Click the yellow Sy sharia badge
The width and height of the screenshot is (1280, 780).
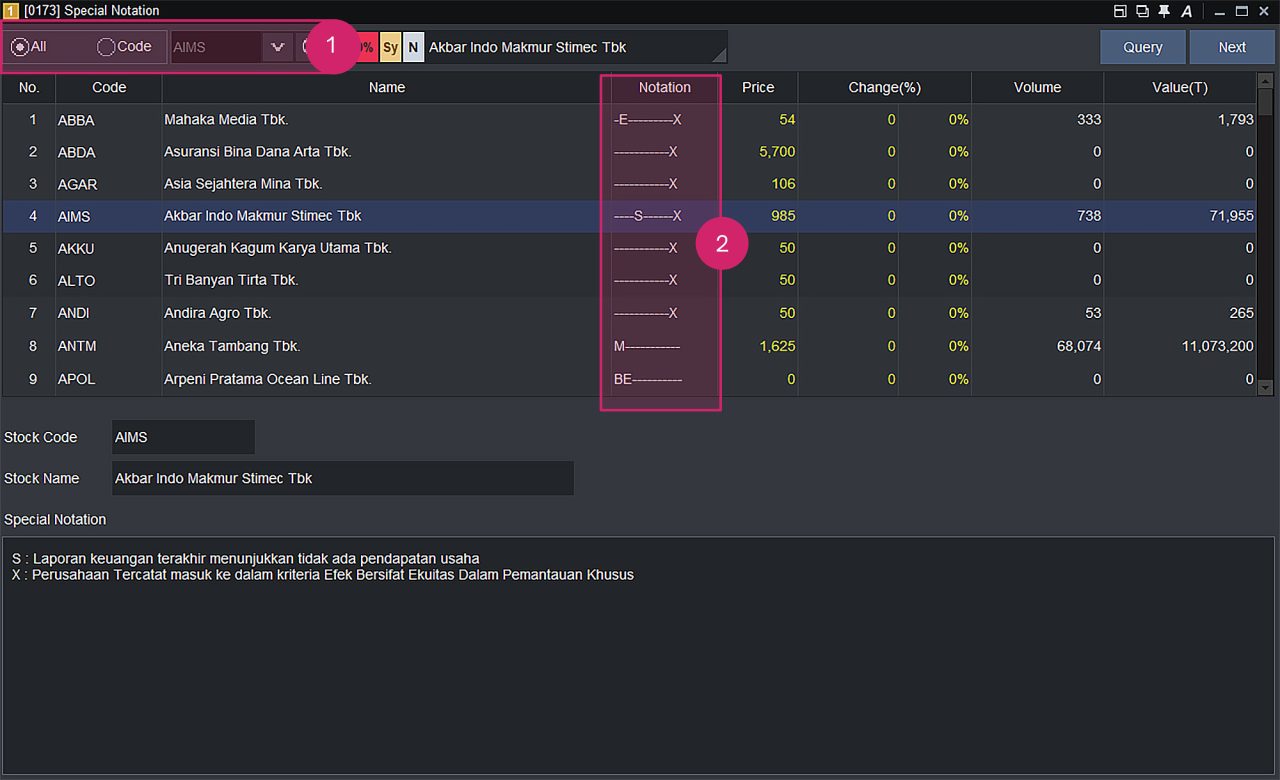tap(390, 47)
